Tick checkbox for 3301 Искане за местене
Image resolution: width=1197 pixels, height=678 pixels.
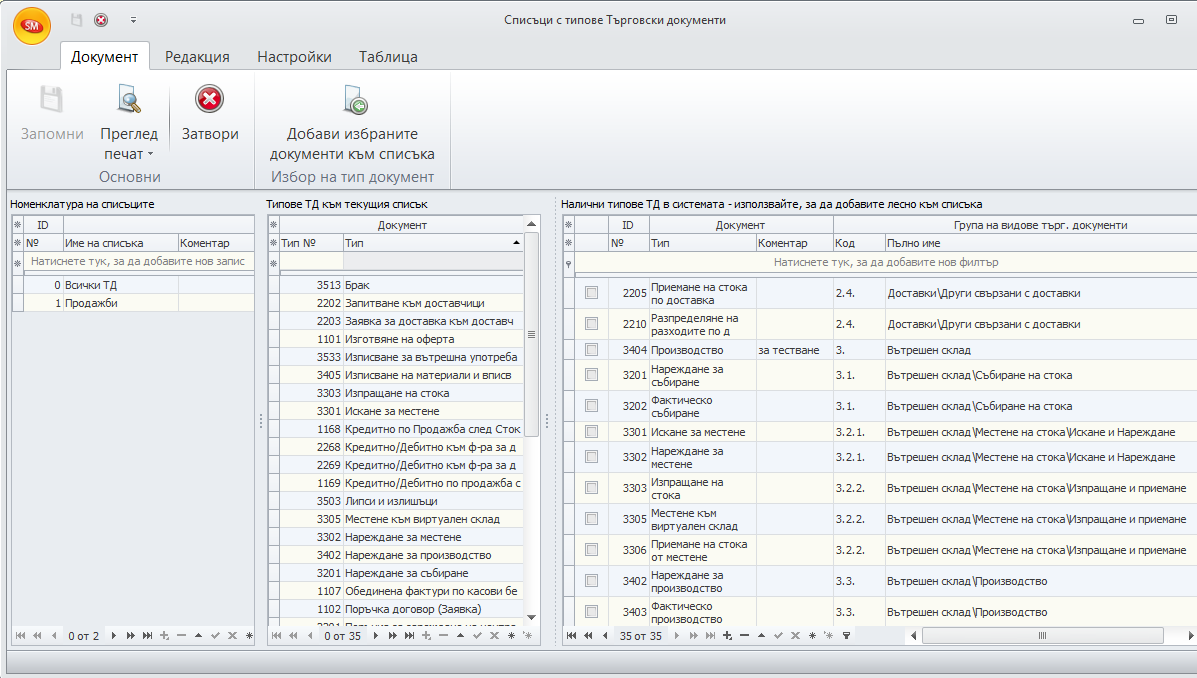pos(592,431)
